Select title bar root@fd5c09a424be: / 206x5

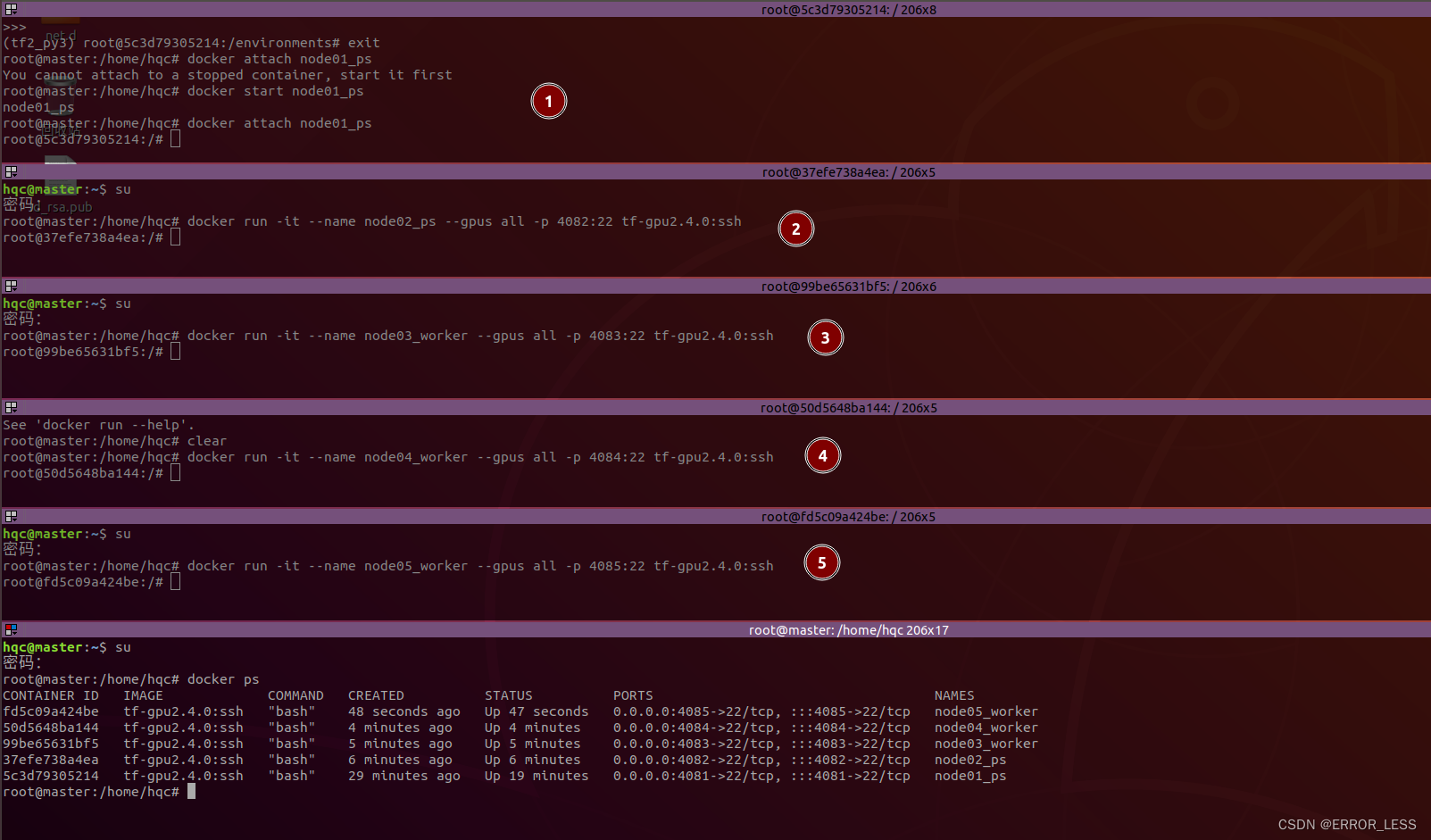pos(716,516)
